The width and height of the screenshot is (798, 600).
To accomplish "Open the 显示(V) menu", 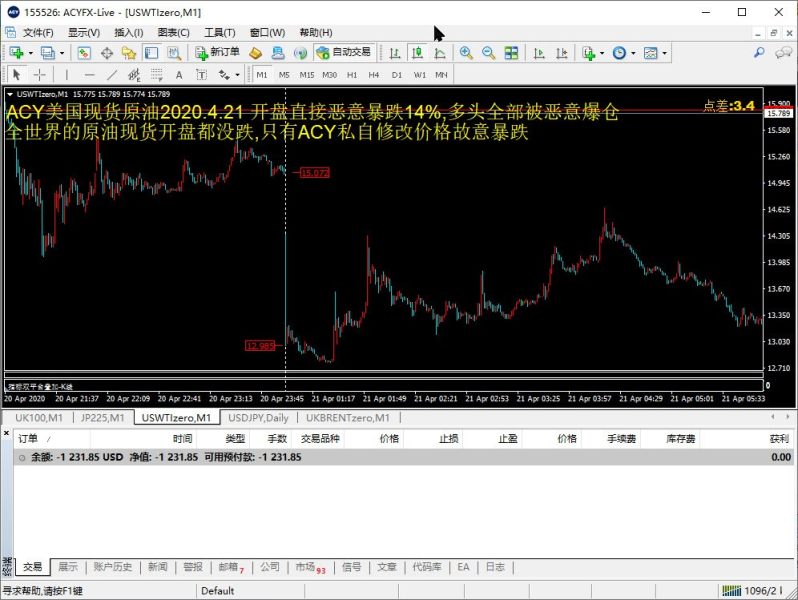I will pyautogui.click(x=84, y=33).
